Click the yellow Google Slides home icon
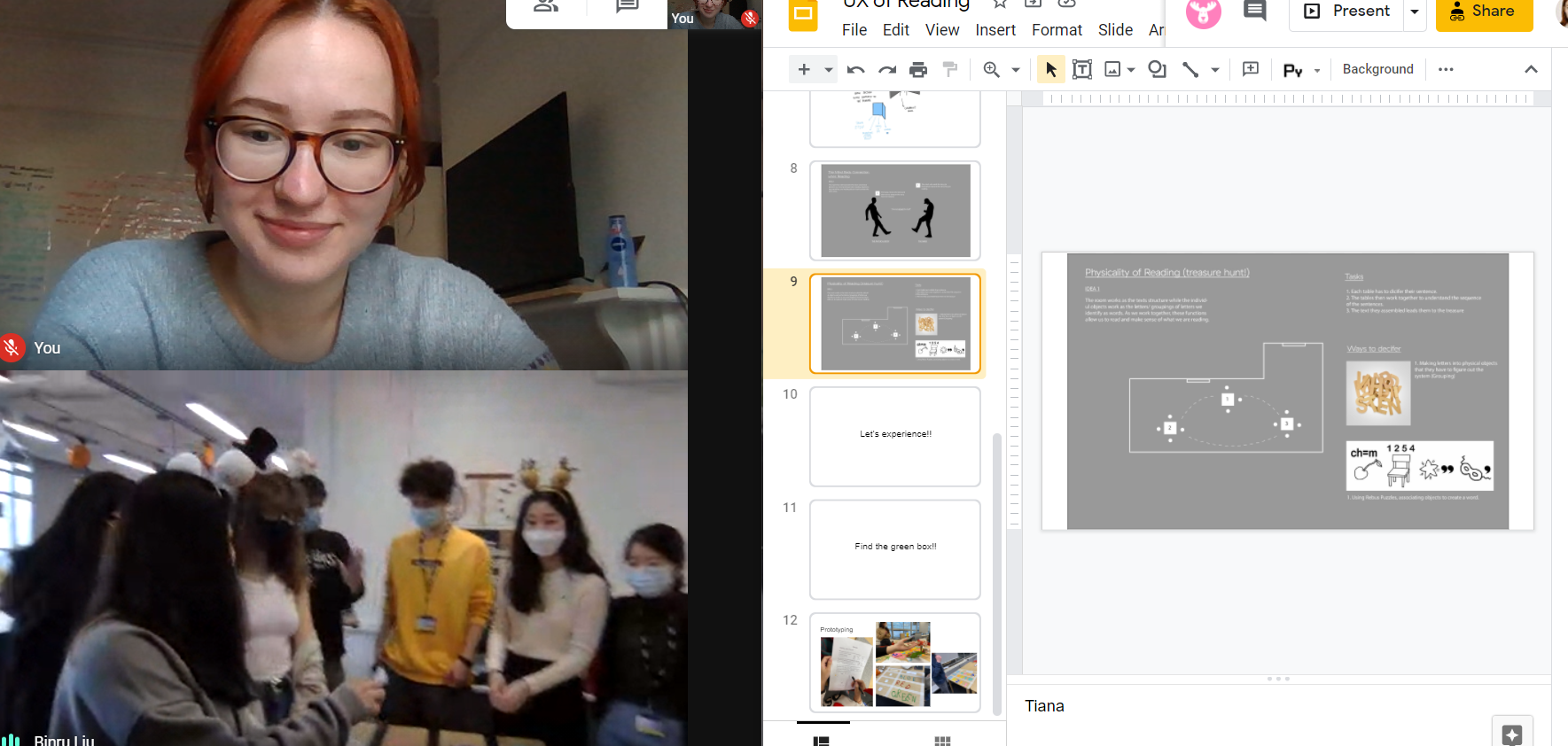 tap(803, 14)
